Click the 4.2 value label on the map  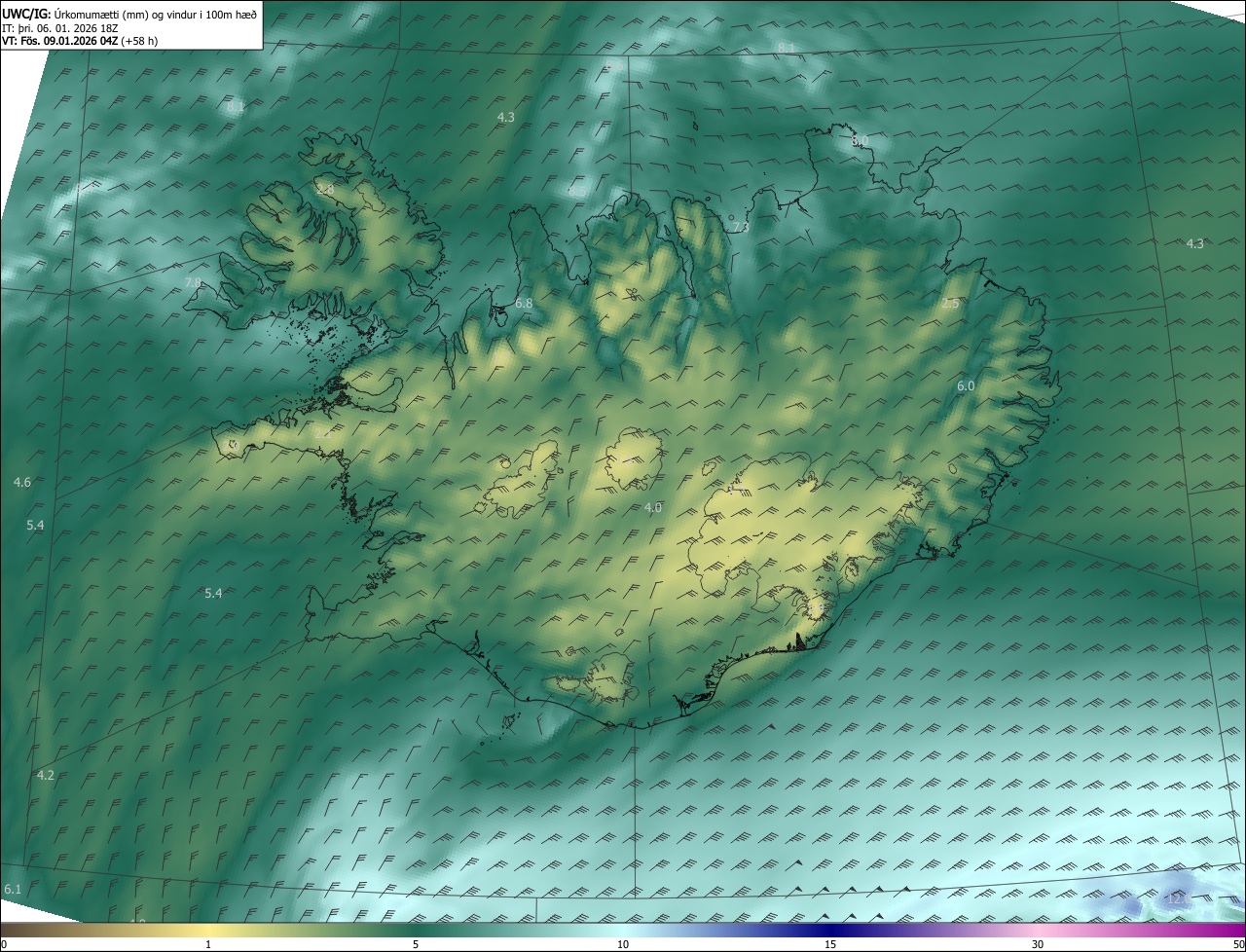point(46,775)
